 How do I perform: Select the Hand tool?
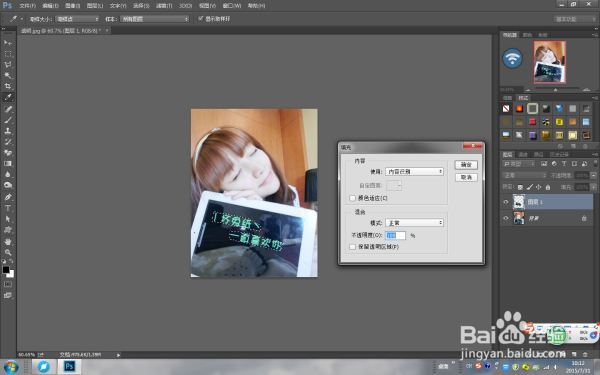tap(8, 242)
